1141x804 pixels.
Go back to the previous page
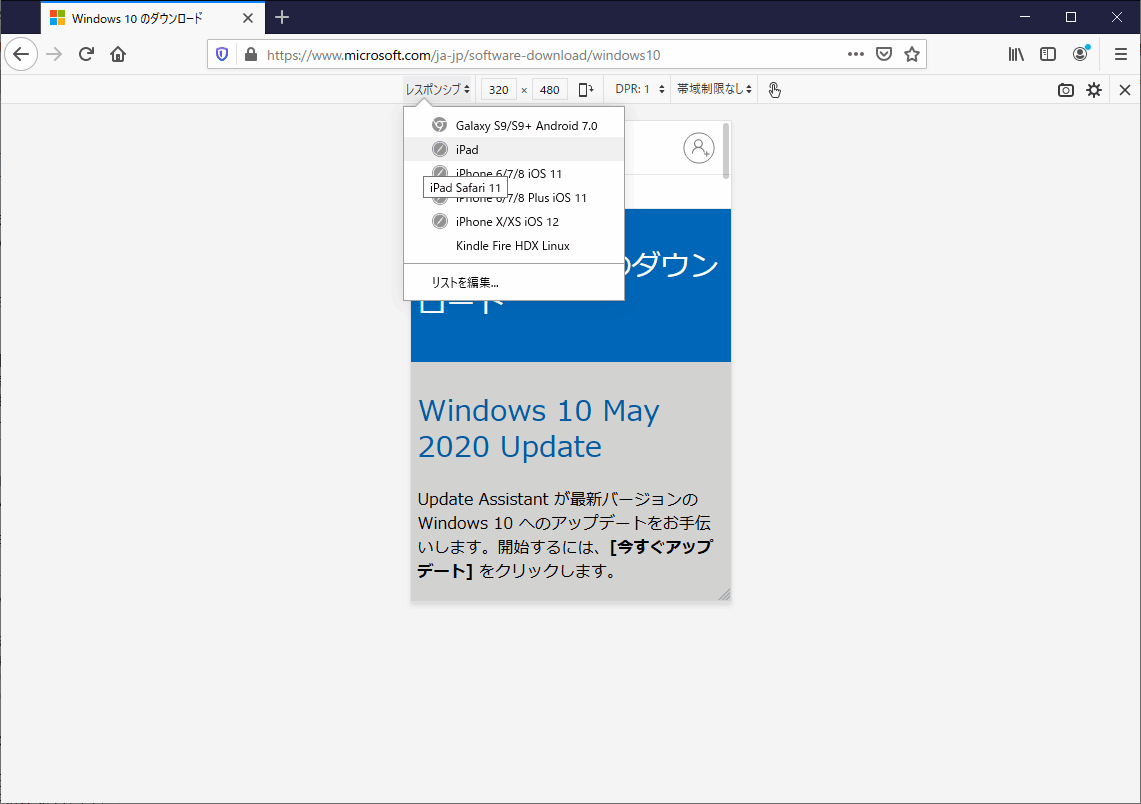point(21,55)
